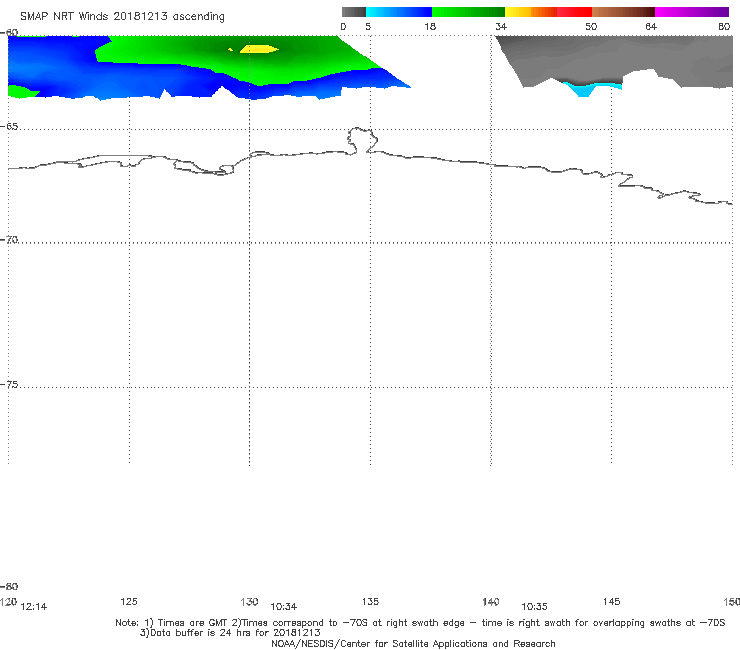The height and width of the screenshot is (650, 740).
Task: Select the gray segment of the color bar
Action: pyautogui.click(x=353, y=12)
